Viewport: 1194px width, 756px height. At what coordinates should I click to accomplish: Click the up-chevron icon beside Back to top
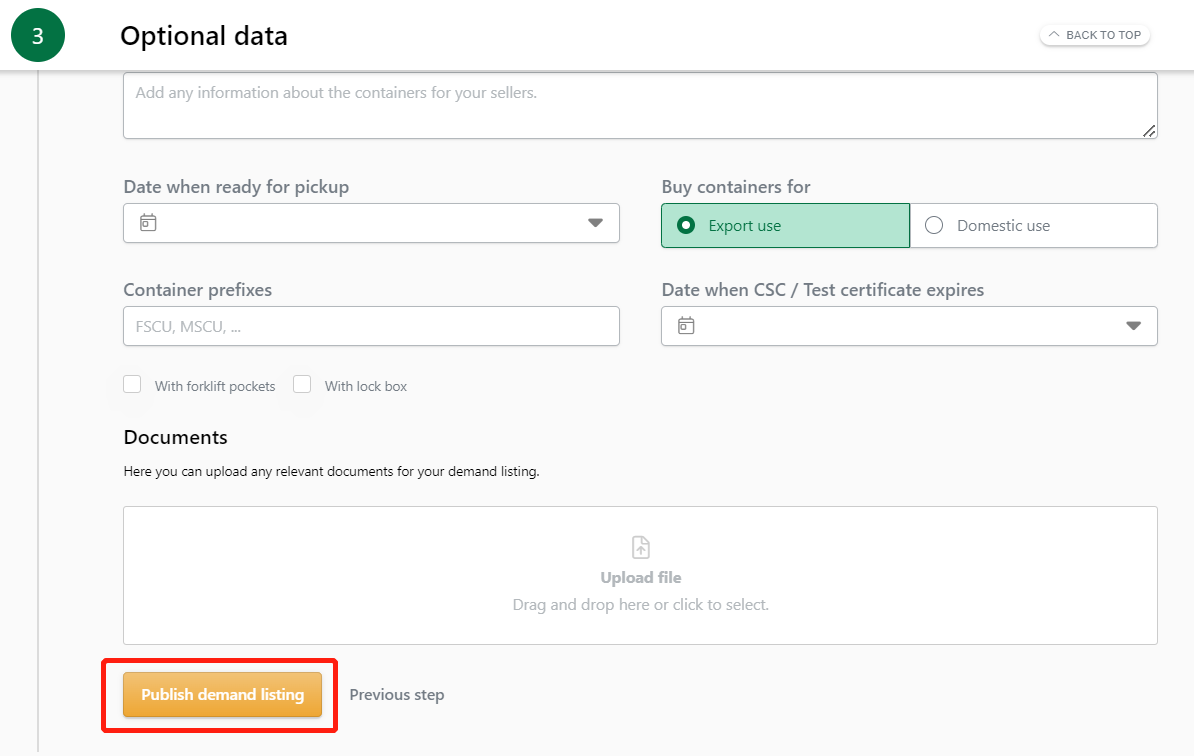coord(1054,35)
